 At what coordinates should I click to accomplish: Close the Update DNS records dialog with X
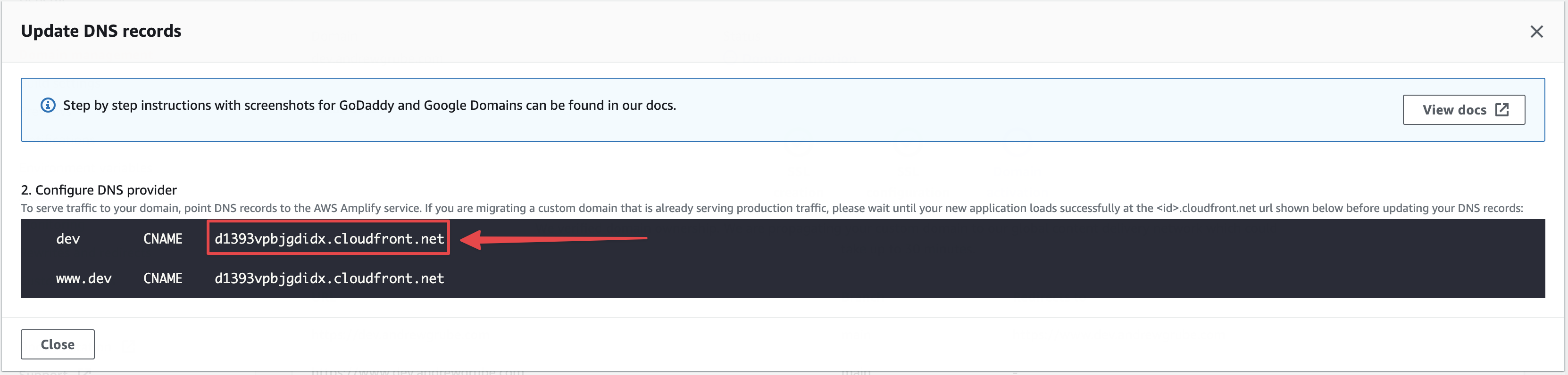[1536, 32]
